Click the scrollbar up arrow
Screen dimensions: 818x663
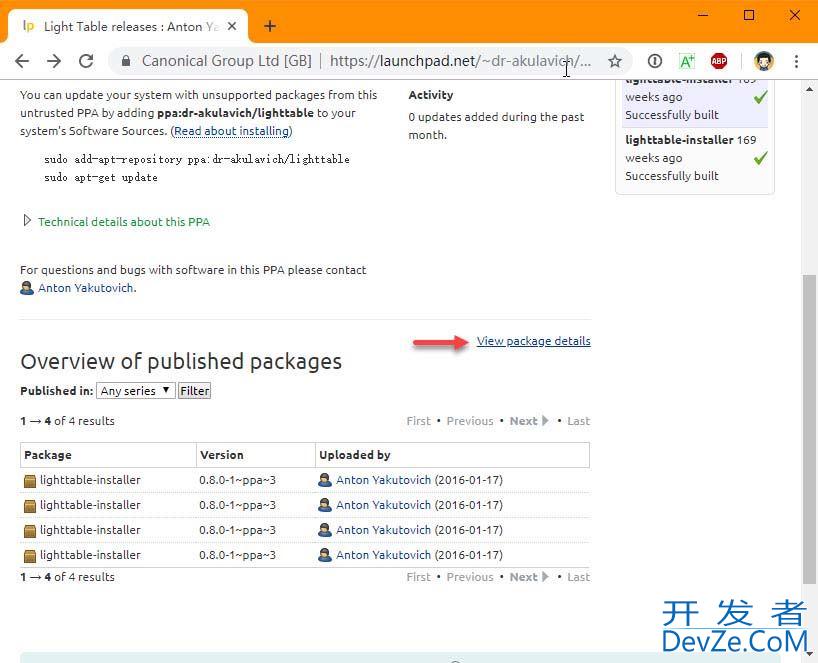809,89
